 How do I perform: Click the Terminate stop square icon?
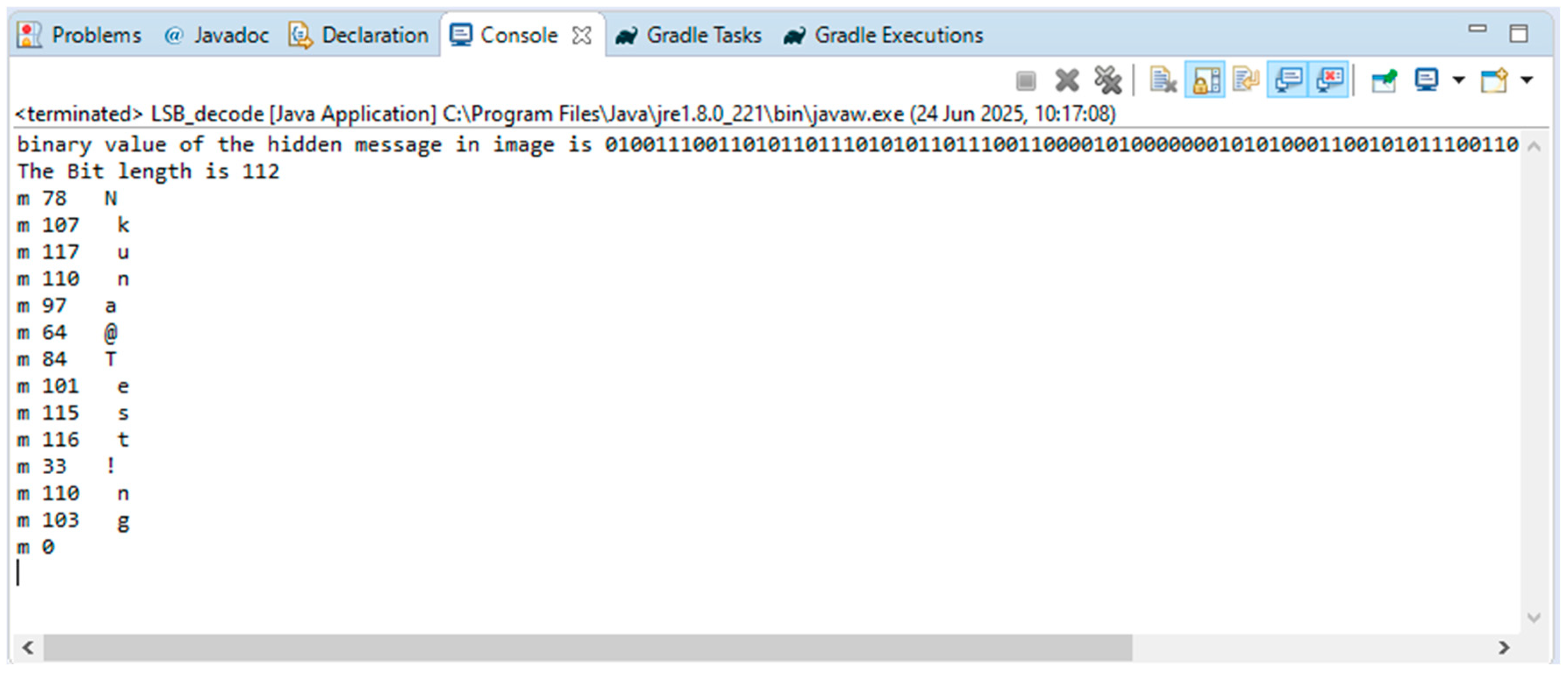tap(1026, 80)
